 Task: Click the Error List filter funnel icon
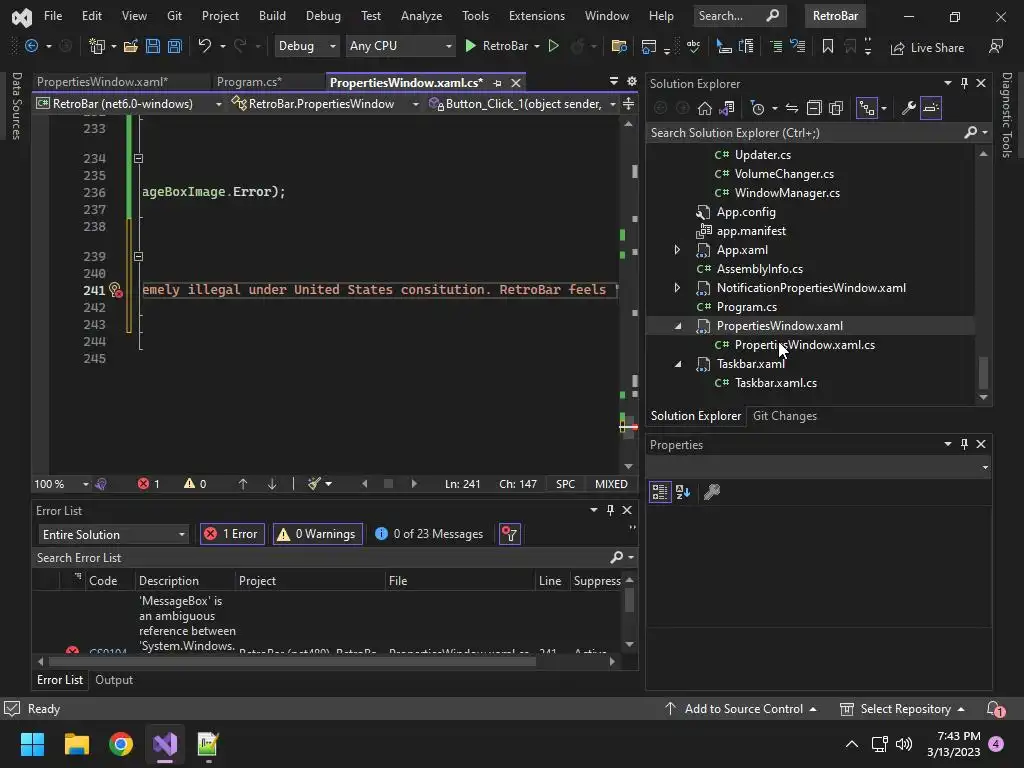click(x=509, y=534)
